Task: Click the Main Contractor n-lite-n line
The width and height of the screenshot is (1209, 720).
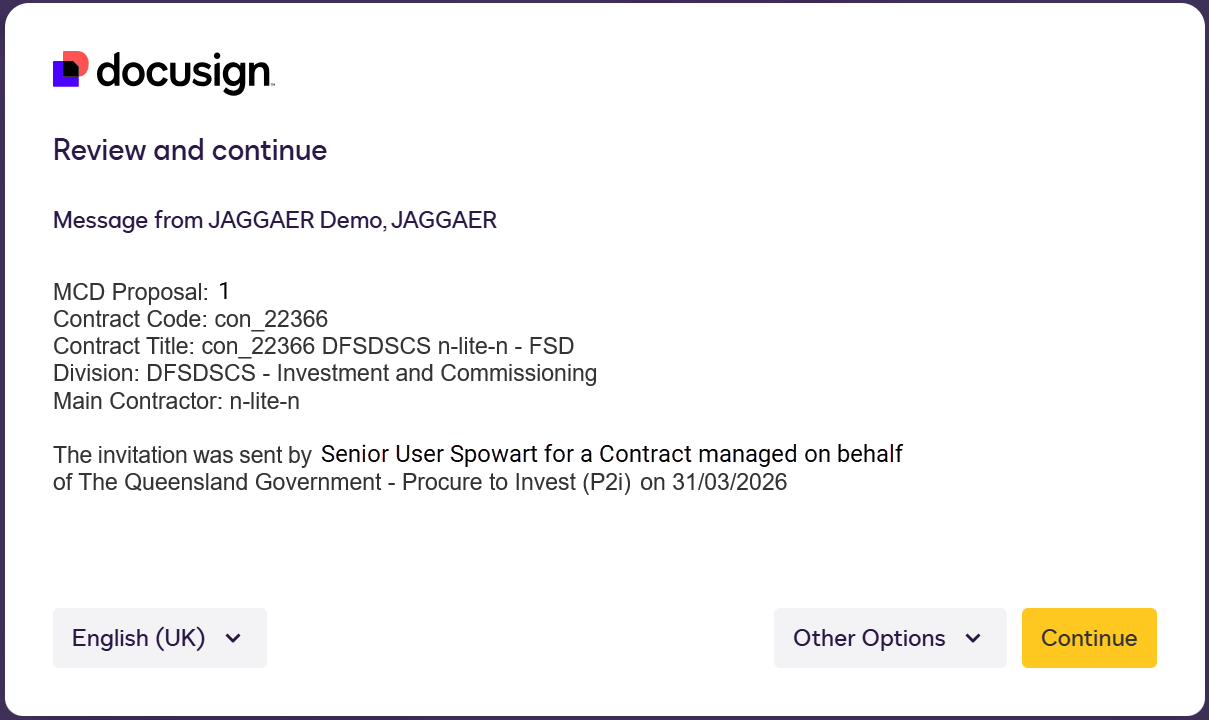Action: pos(176,401)
